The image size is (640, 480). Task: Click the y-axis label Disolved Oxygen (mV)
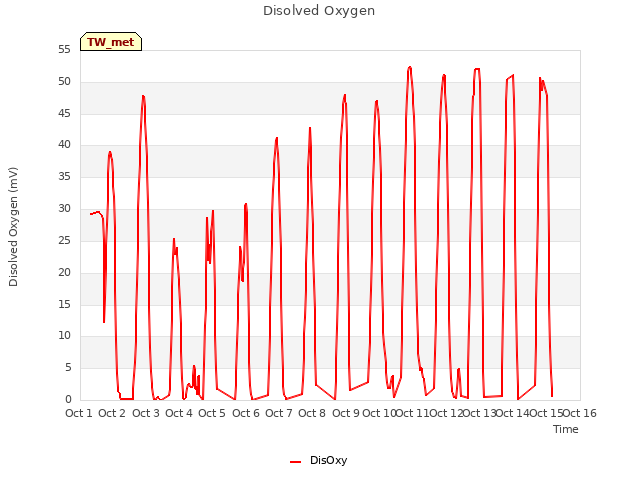(13, 227)
